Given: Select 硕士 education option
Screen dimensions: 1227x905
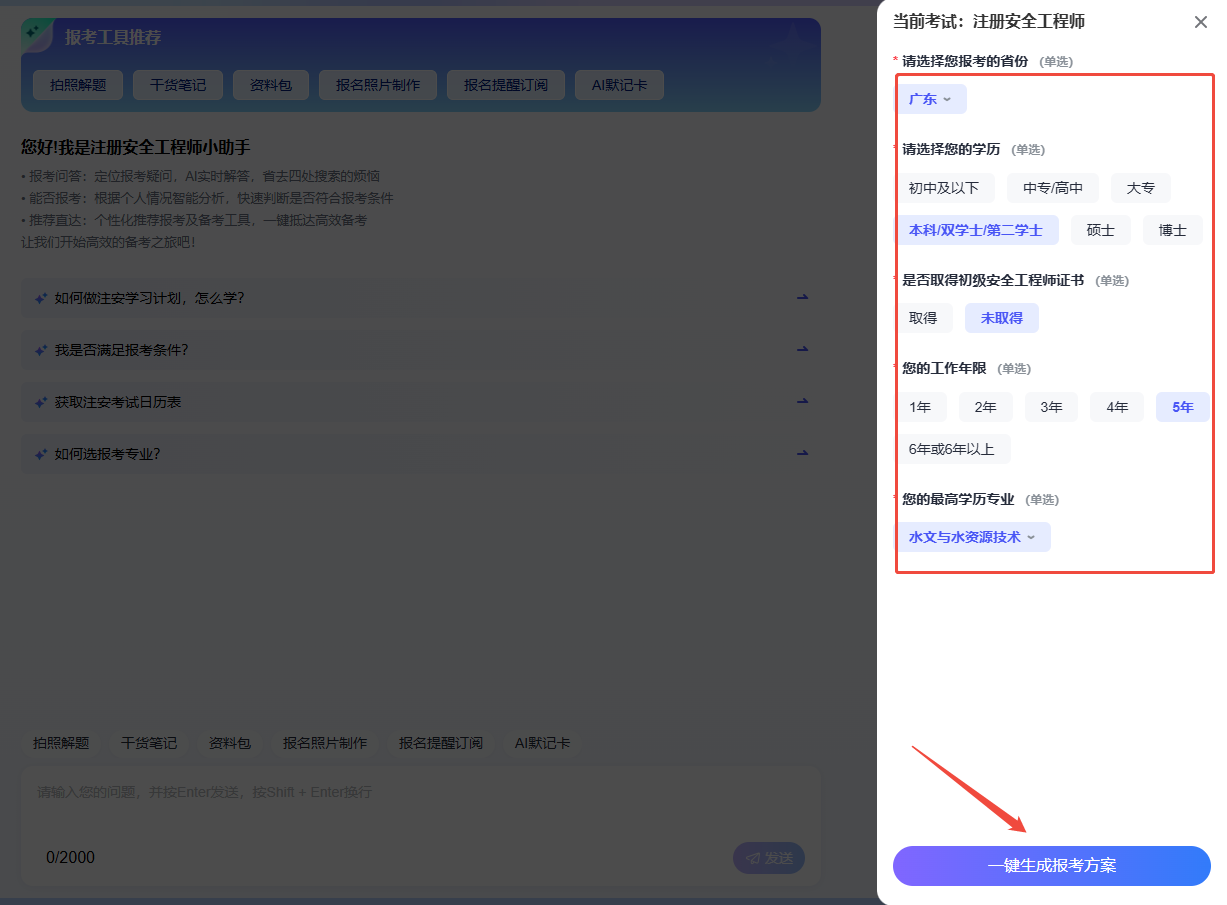Looking at the screenshot, I should pos(1100,230).
